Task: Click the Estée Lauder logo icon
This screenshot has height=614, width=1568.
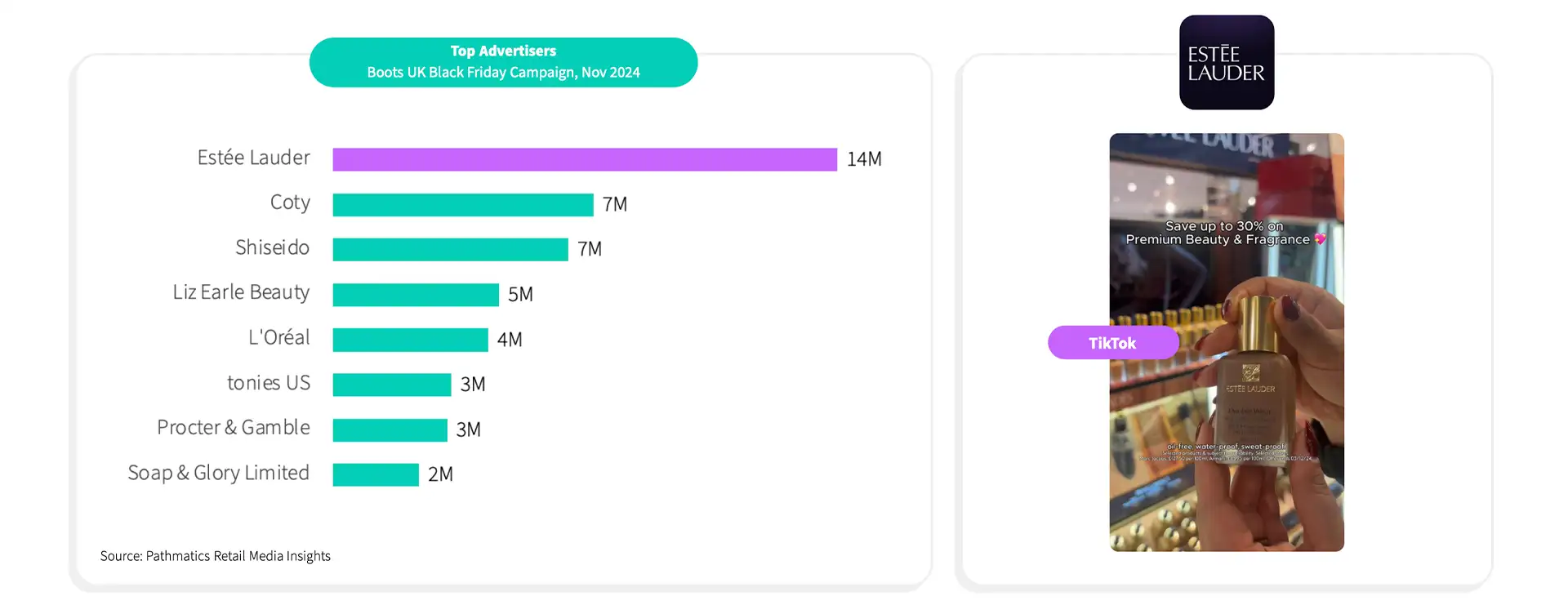Action: (1227, 62)
